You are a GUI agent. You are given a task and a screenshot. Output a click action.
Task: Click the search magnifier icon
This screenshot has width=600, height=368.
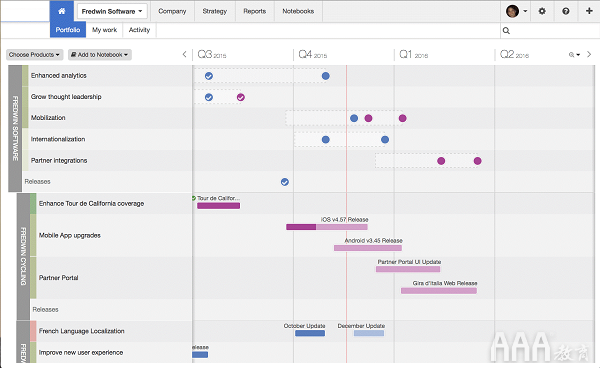506,31
